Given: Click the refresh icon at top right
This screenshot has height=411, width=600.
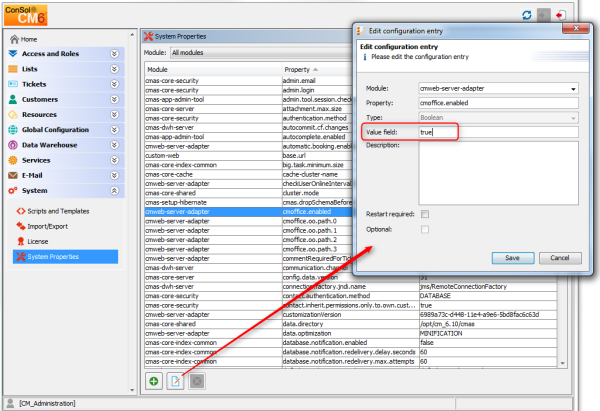Looking at the screenshot, I should click(527, 15).
